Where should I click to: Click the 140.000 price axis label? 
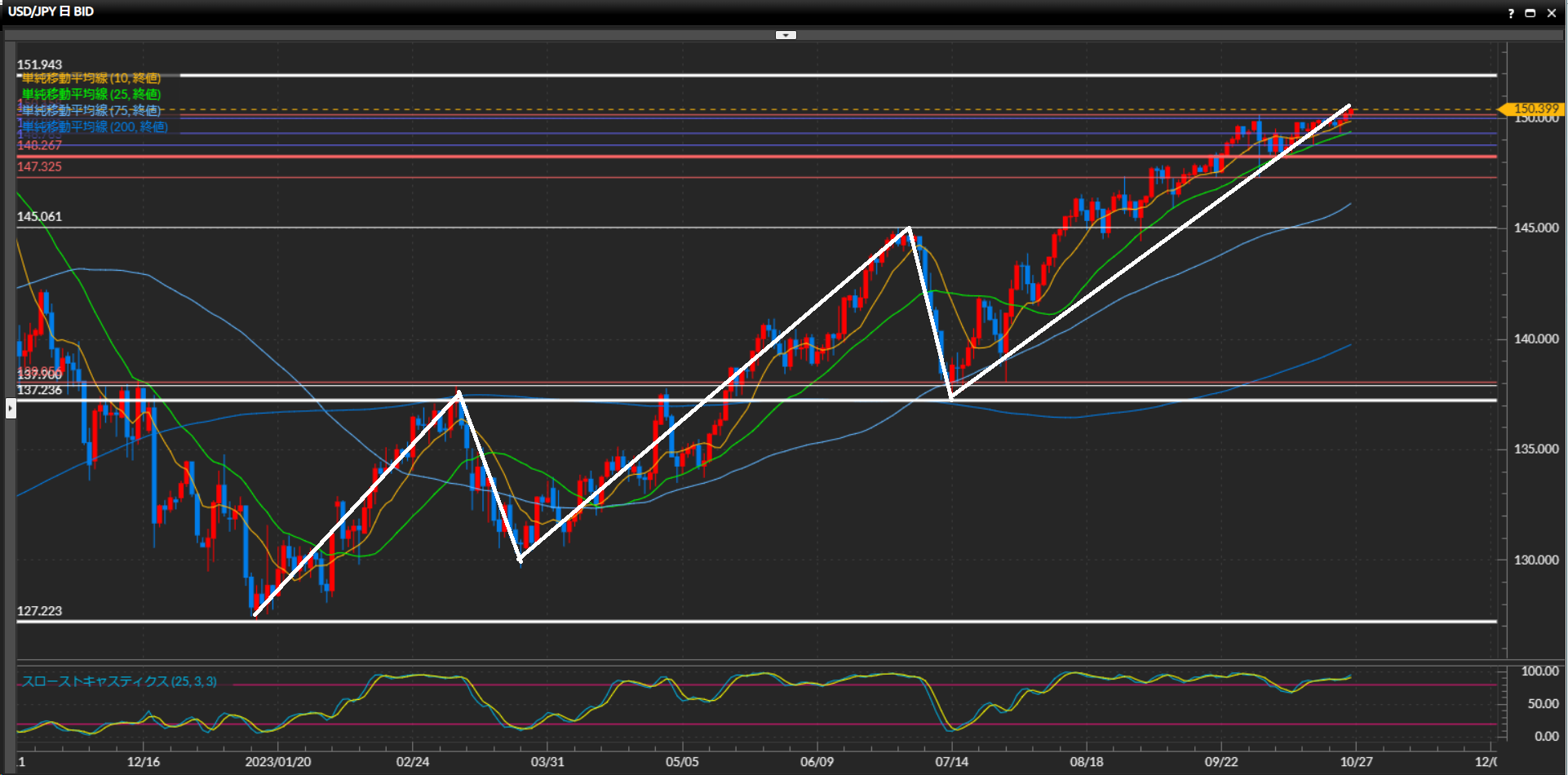pos(1535,339)
